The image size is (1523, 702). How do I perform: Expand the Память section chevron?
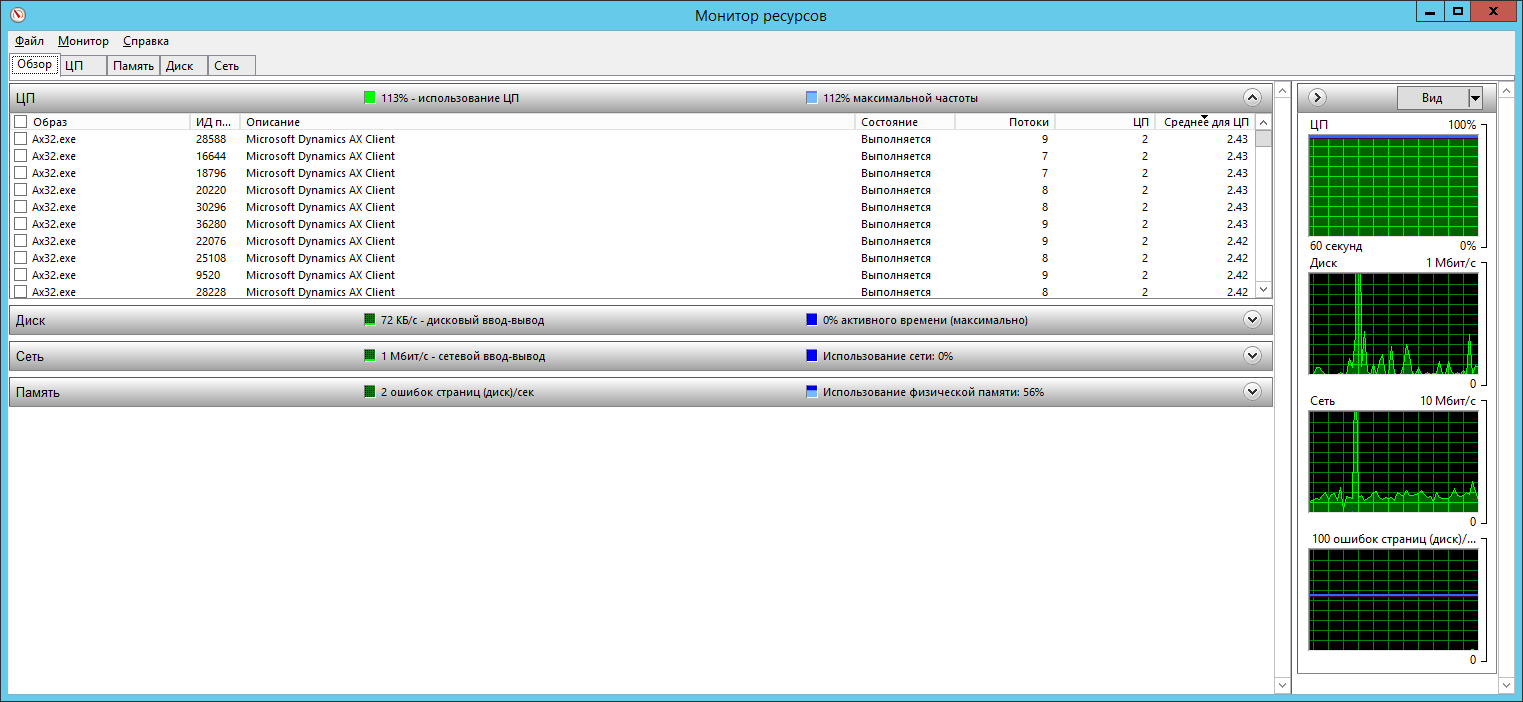pos(1252,392)
